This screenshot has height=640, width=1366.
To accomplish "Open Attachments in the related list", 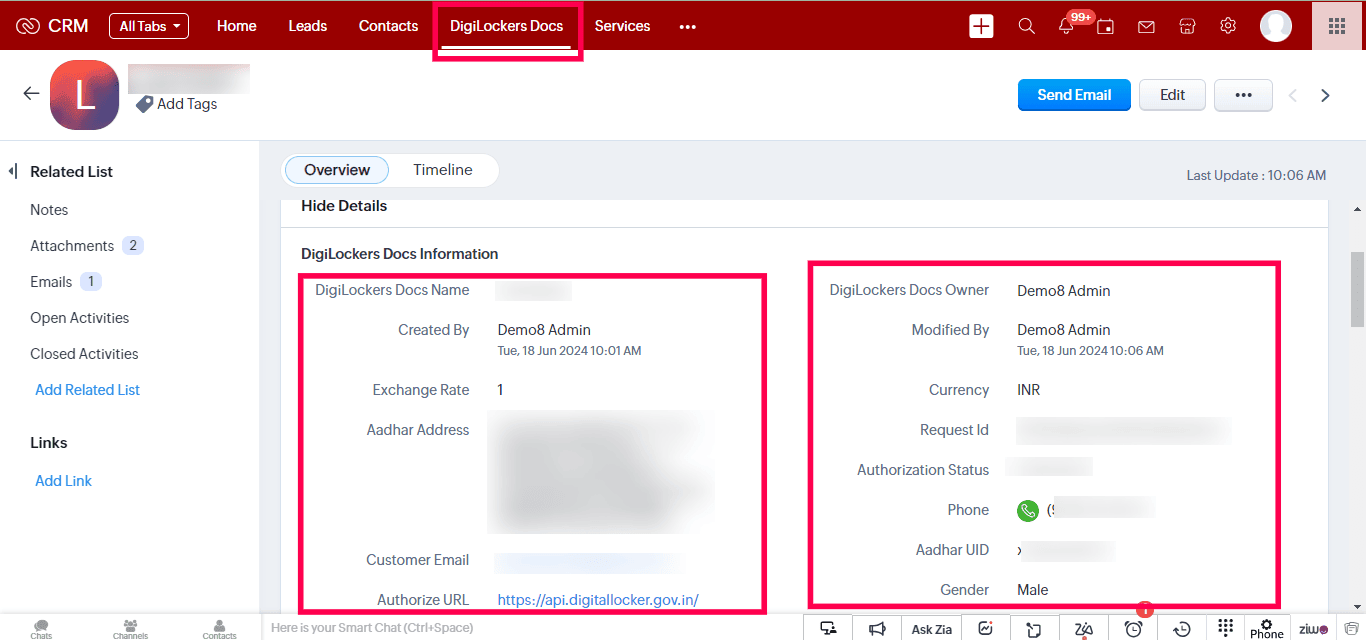I will pos(72,246).
